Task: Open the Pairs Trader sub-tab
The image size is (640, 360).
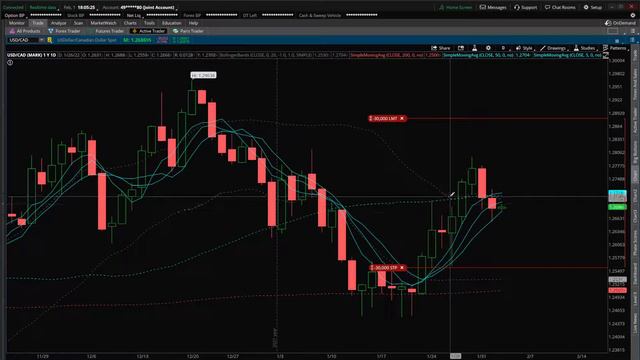Action: pos(188,31)
